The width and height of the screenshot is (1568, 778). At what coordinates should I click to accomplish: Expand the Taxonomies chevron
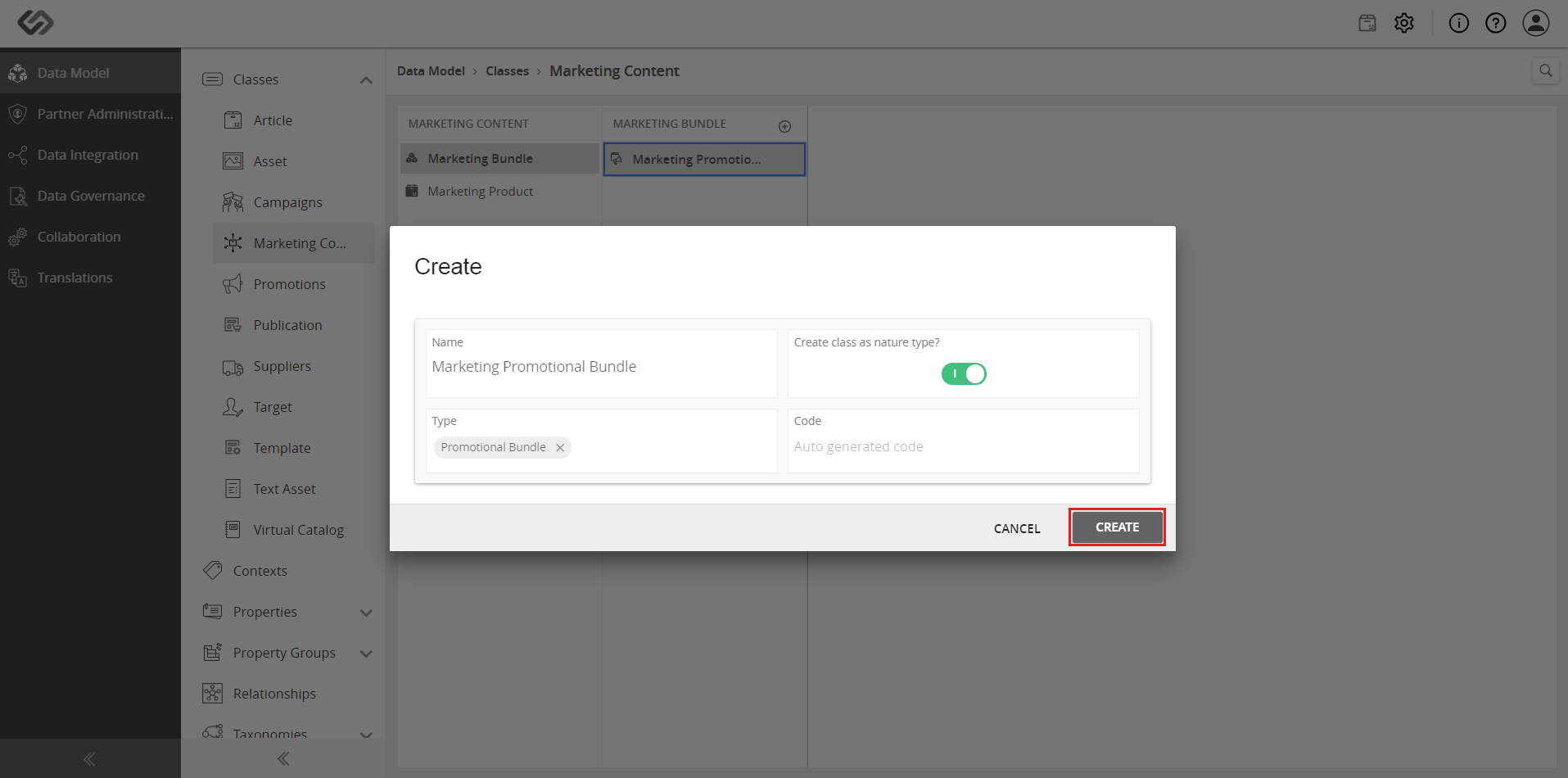pyautogui.click(x=366, y=735)
